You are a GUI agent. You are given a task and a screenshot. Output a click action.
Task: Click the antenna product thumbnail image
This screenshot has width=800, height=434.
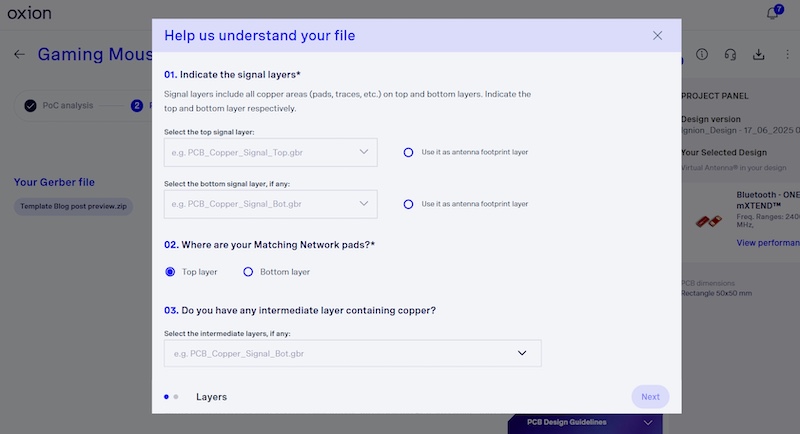(709, 221)
